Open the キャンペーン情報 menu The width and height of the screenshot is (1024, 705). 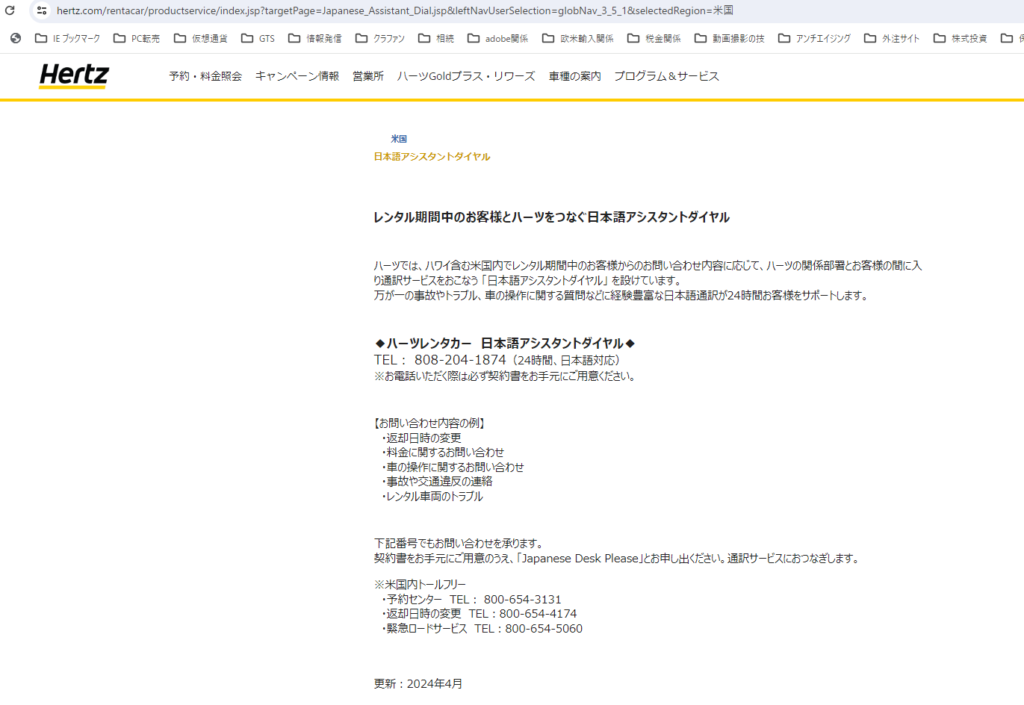point(297,76)
